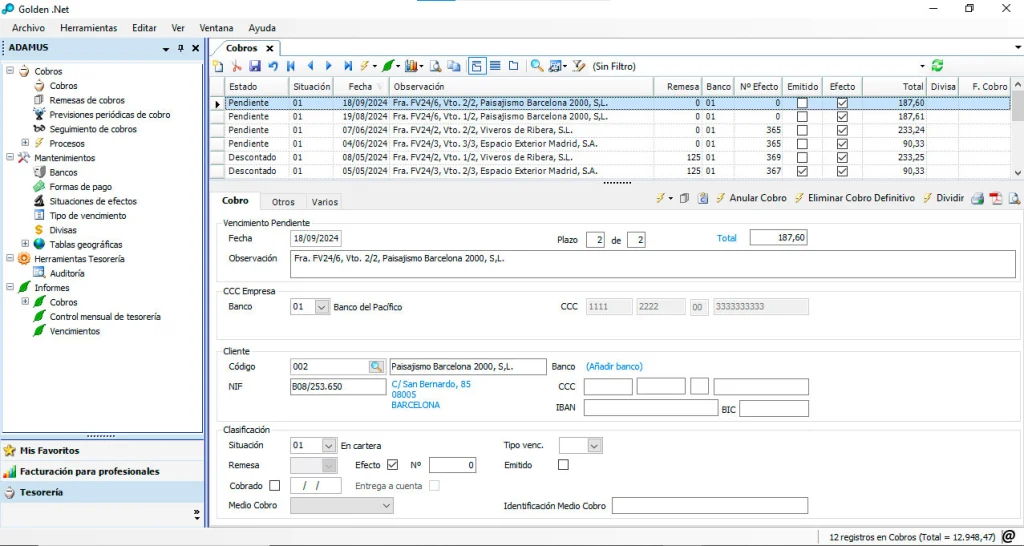
Task: Toggle the Efecto checkbox in Clasificación
Action: coord(392,465)
